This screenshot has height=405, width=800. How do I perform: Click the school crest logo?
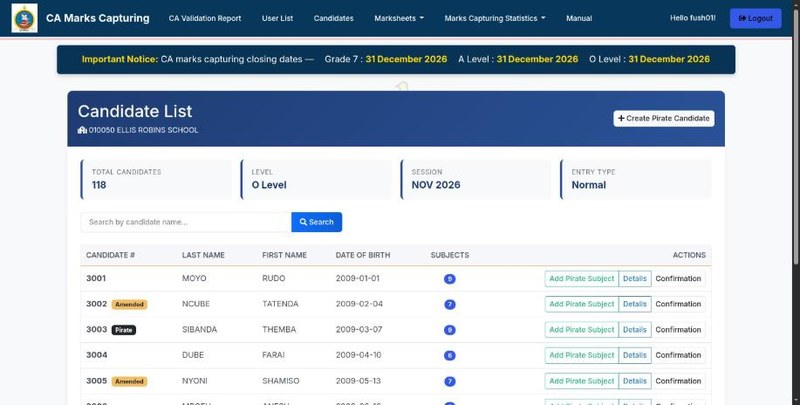24,18
